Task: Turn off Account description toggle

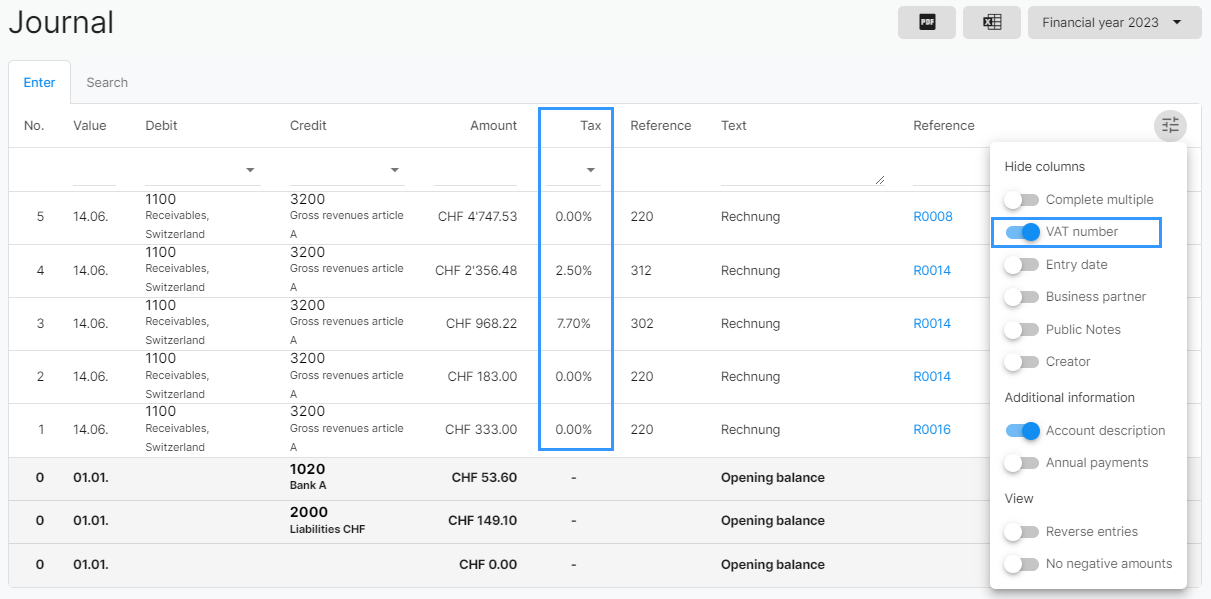Action: (1022, 431)
